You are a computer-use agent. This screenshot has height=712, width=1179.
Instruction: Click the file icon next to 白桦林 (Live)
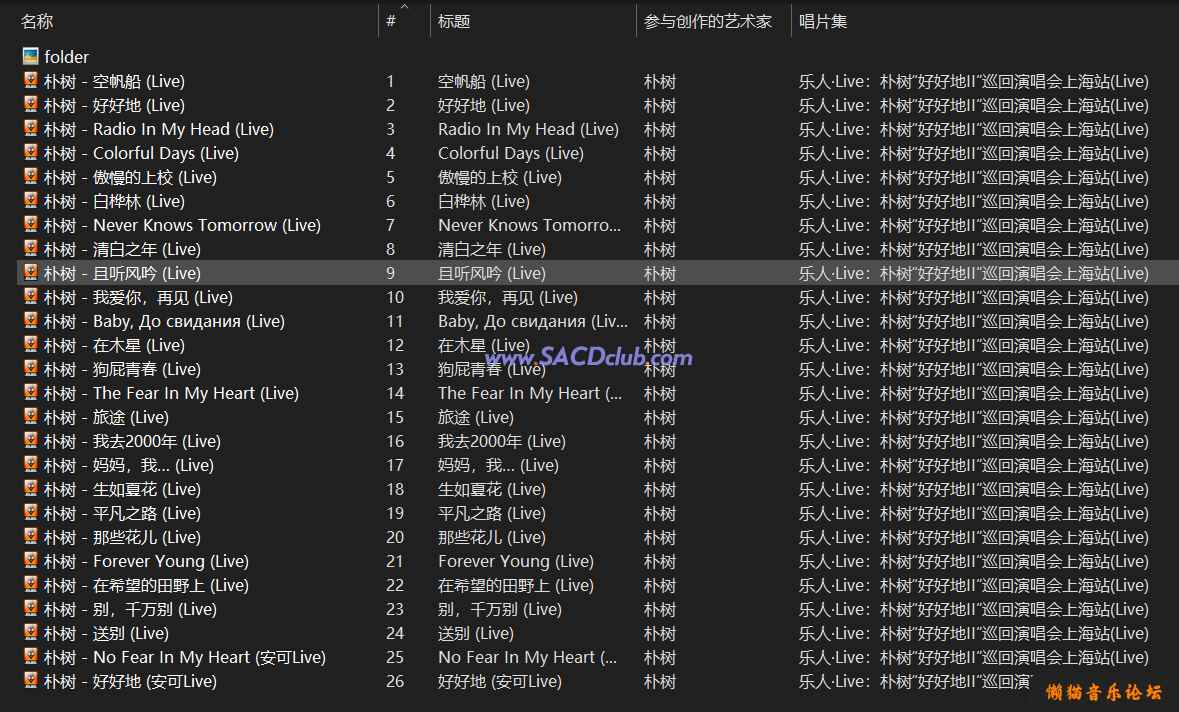coord(31,201)
